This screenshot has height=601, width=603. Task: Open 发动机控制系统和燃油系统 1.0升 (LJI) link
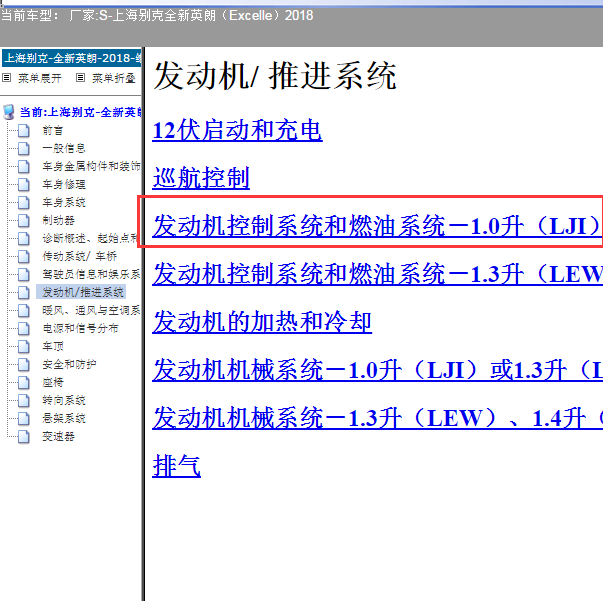(377, 226)
